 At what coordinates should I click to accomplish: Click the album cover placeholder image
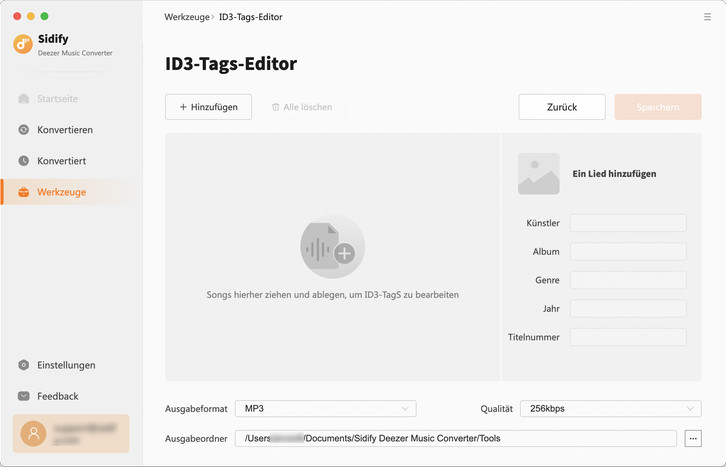point(538,174)
